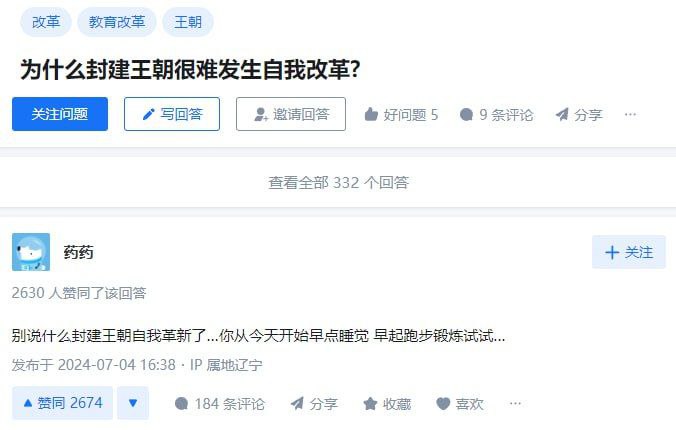Click the star 收藏 icon
Viewport: 676px width, 430px height.
click(x=370, y=404)
